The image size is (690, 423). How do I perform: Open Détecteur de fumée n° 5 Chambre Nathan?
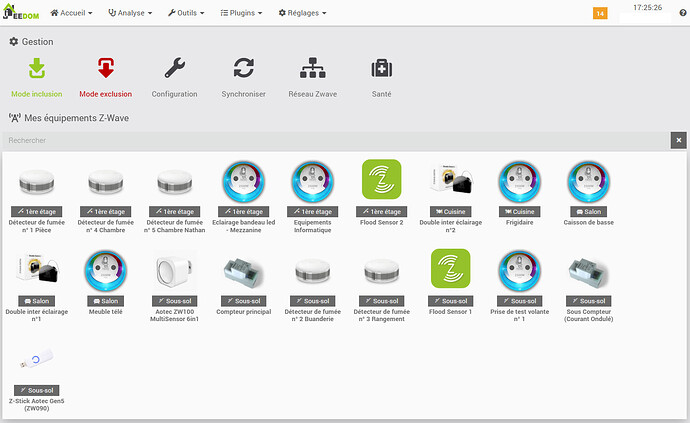pos(175,182)
